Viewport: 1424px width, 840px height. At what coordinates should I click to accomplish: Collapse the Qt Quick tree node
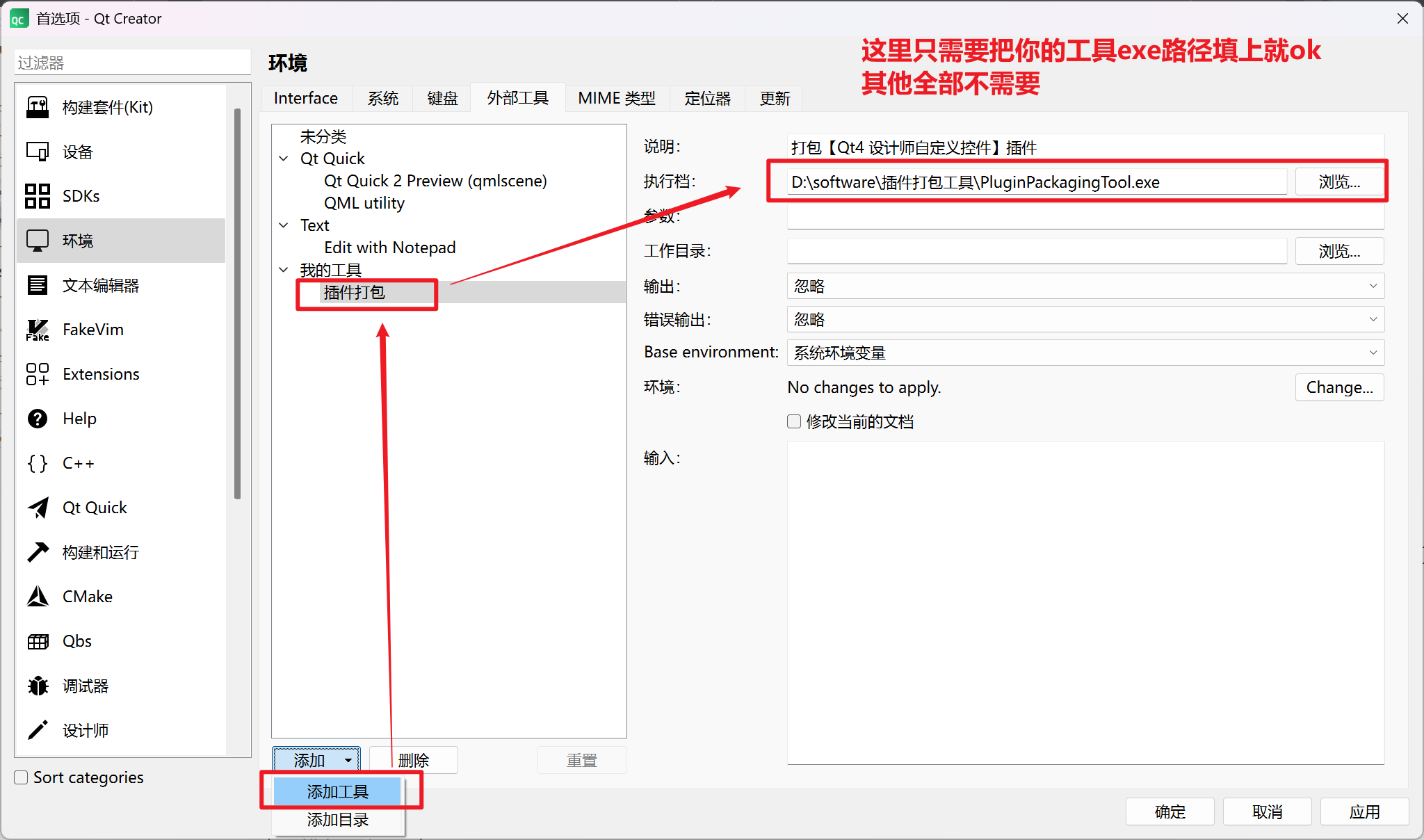click(284, 159)
